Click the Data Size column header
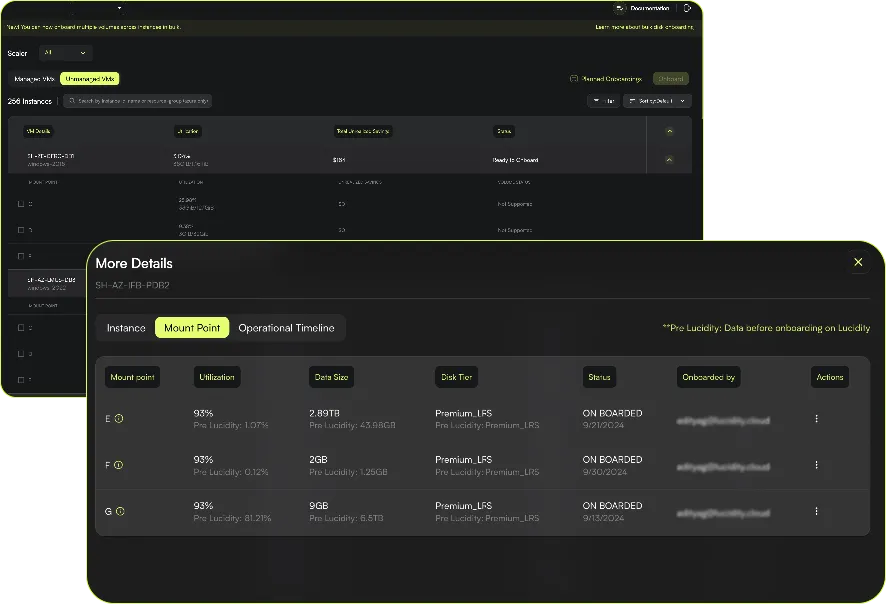This screenshot has width=886, height=604. click(x=331, y=377)
